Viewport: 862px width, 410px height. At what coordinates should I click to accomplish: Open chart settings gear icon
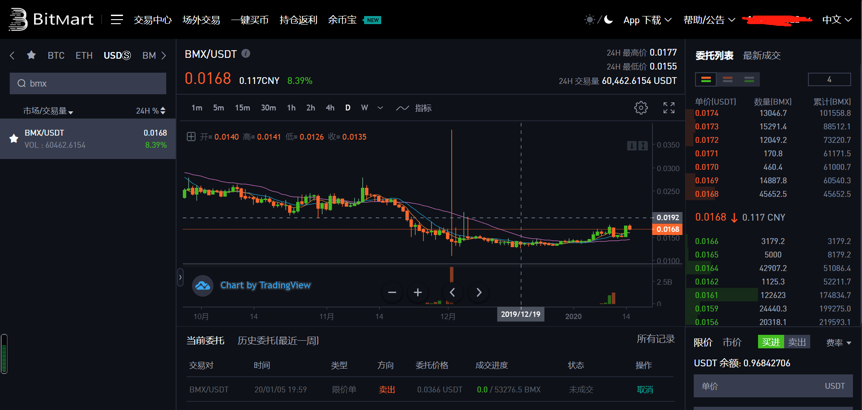641,108
